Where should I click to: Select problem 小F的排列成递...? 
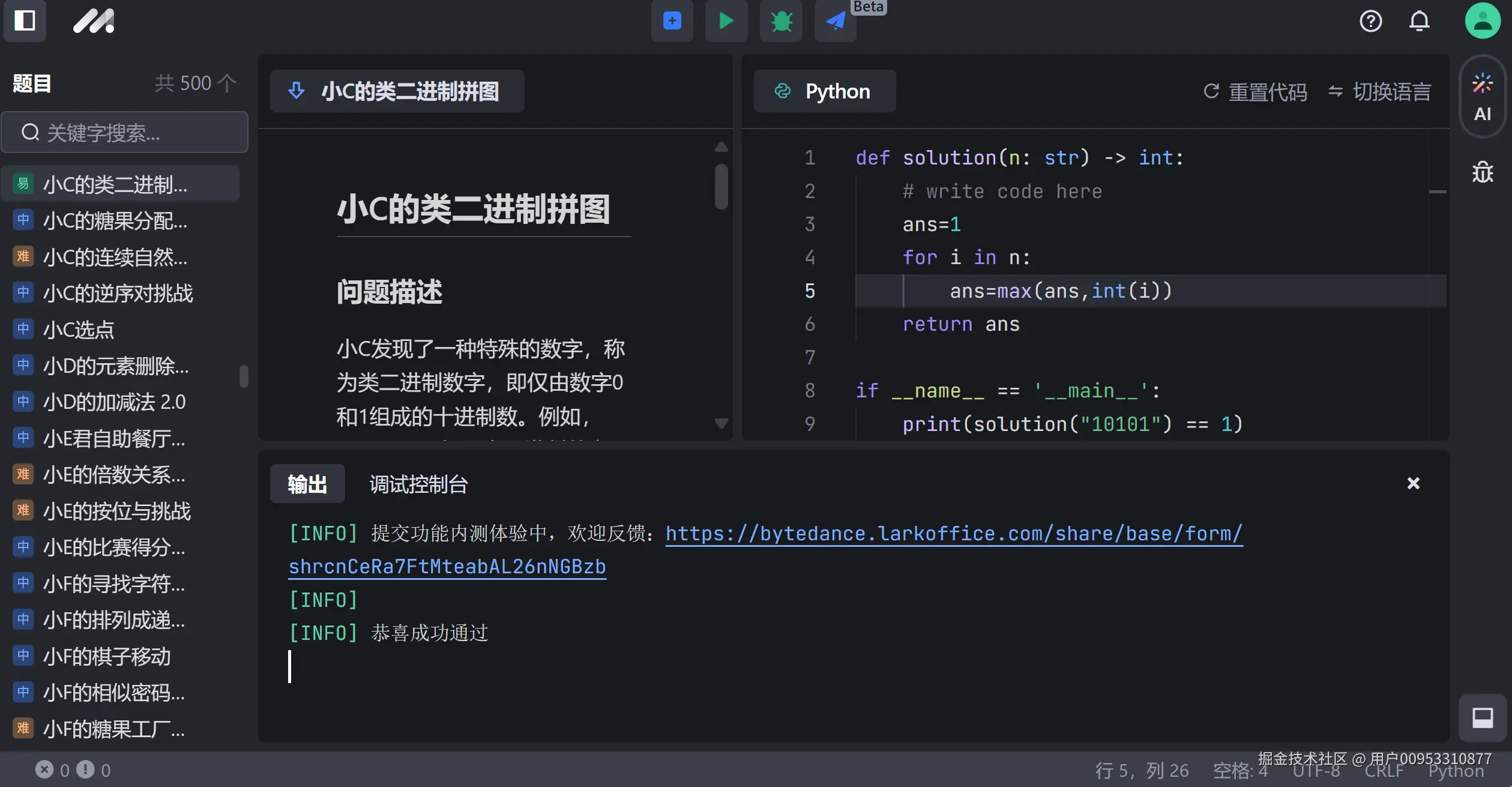[x=120, y=620]
